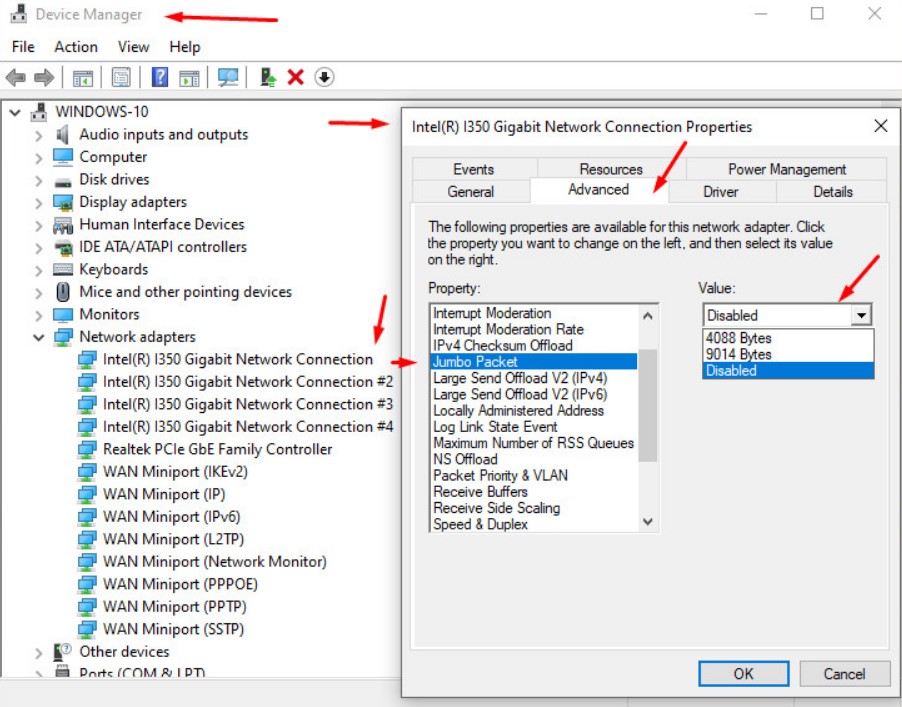Screen dimensions: 902x707
Task: Click the Forward arrow toolbar icon
Action: [44, 77]
